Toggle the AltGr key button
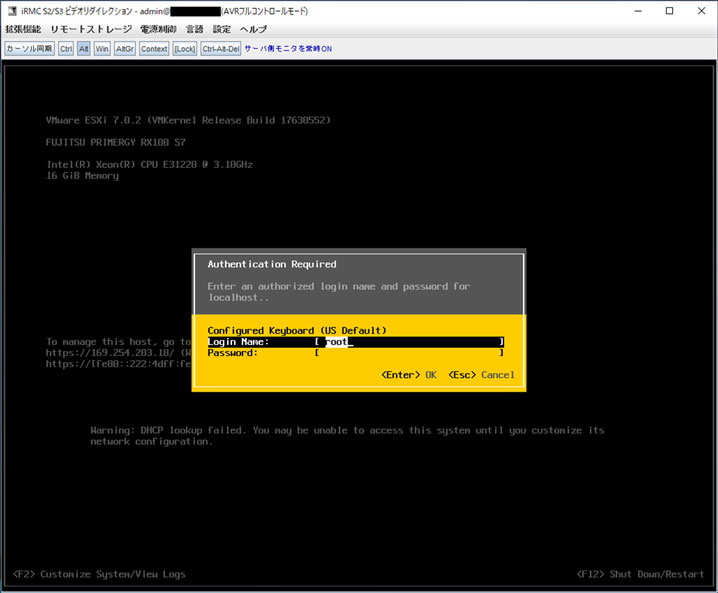 [x=125, y=49]
